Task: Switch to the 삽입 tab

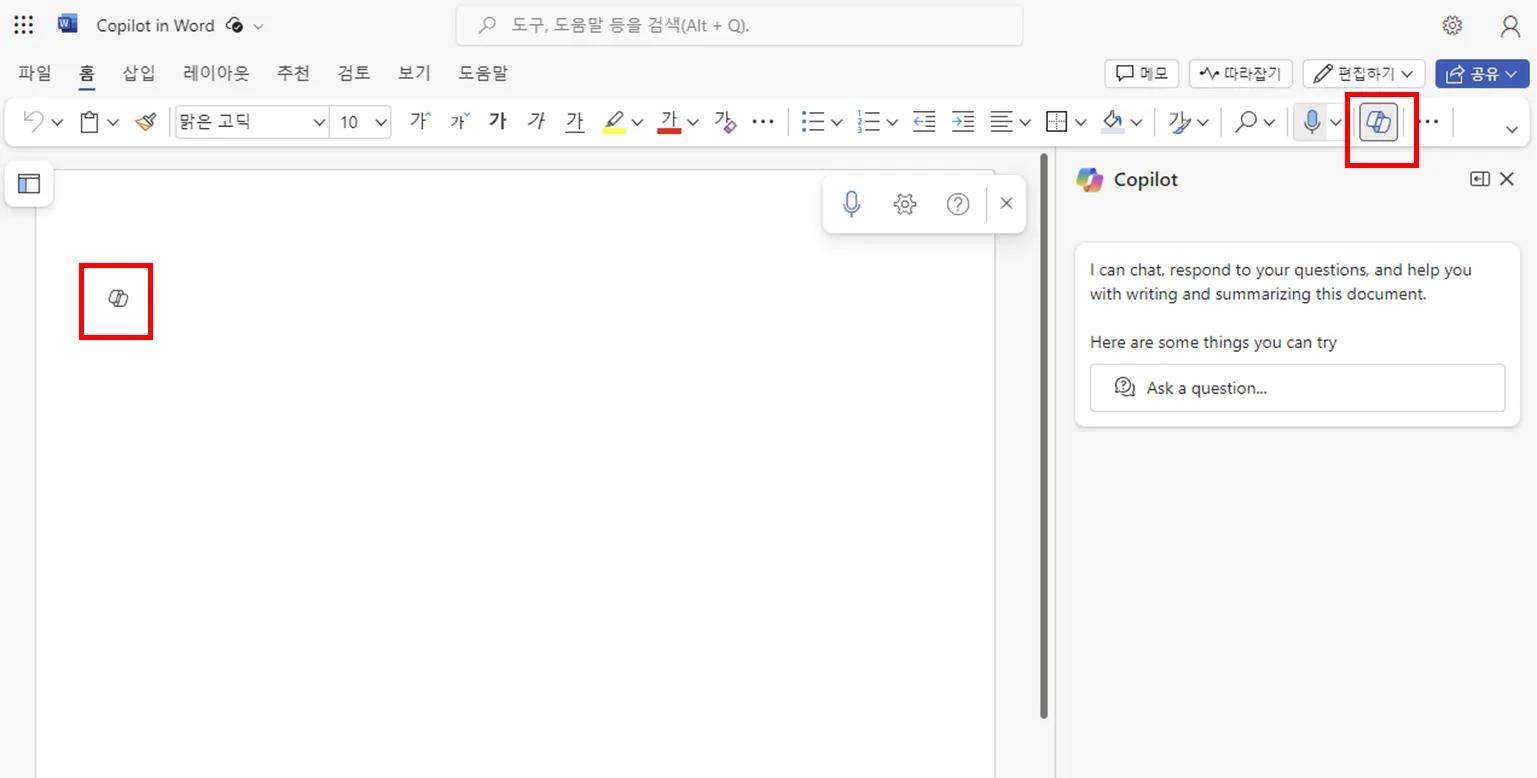Action: click(x=139, y=73)
